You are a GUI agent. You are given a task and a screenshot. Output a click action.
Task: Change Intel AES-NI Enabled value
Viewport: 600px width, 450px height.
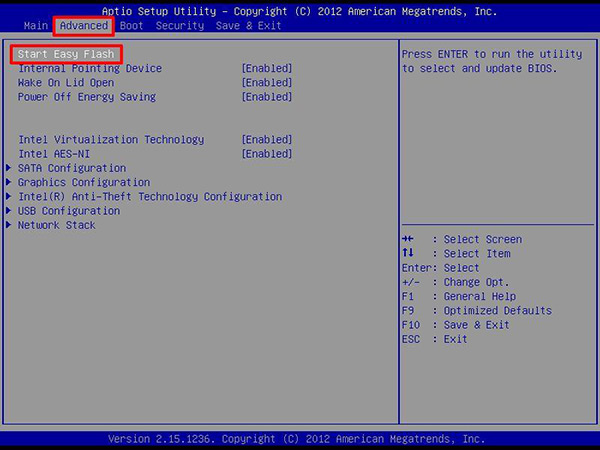pos(267,154)
